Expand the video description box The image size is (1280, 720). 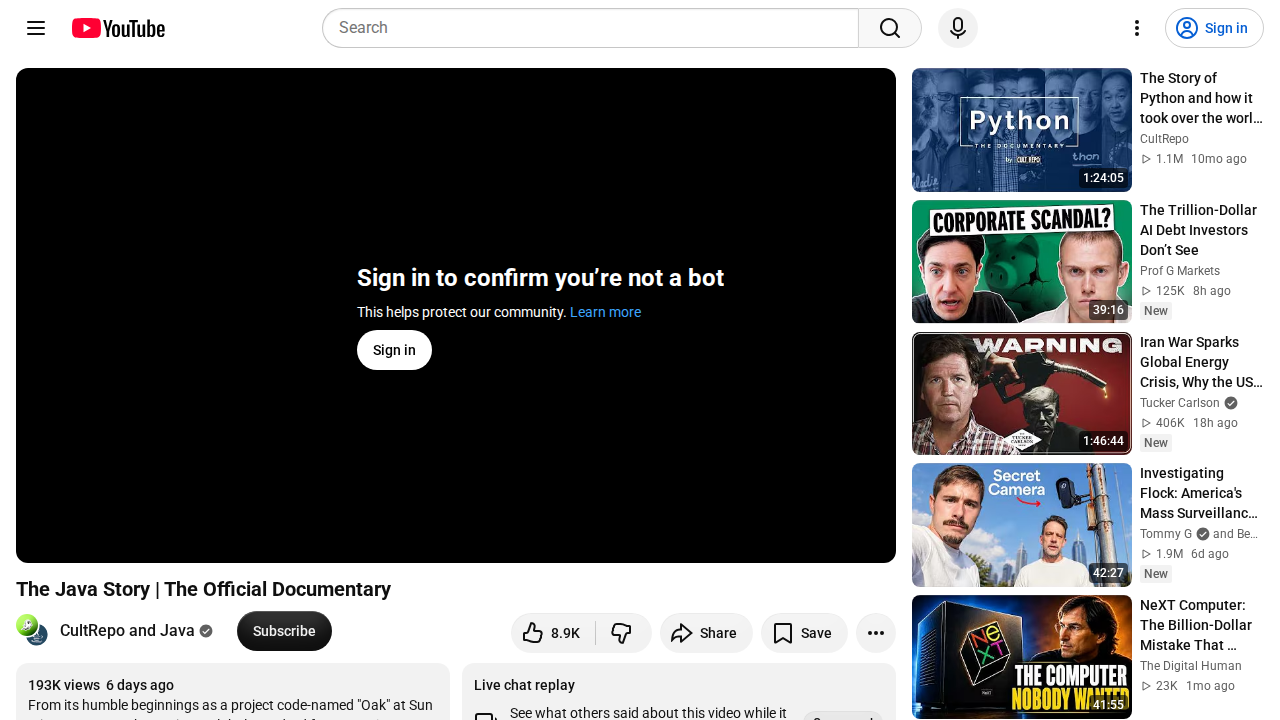233,692
